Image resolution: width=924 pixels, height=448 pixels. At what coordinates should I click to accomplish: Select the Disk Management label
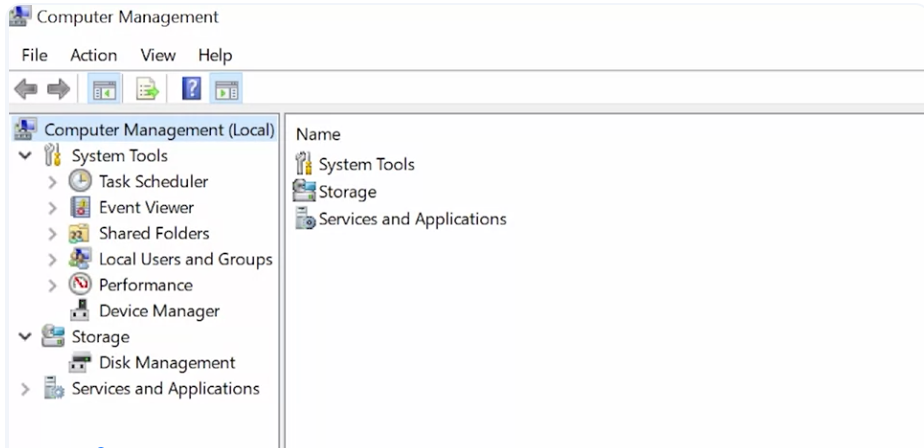pyautogui.click(x=167, y=363)
